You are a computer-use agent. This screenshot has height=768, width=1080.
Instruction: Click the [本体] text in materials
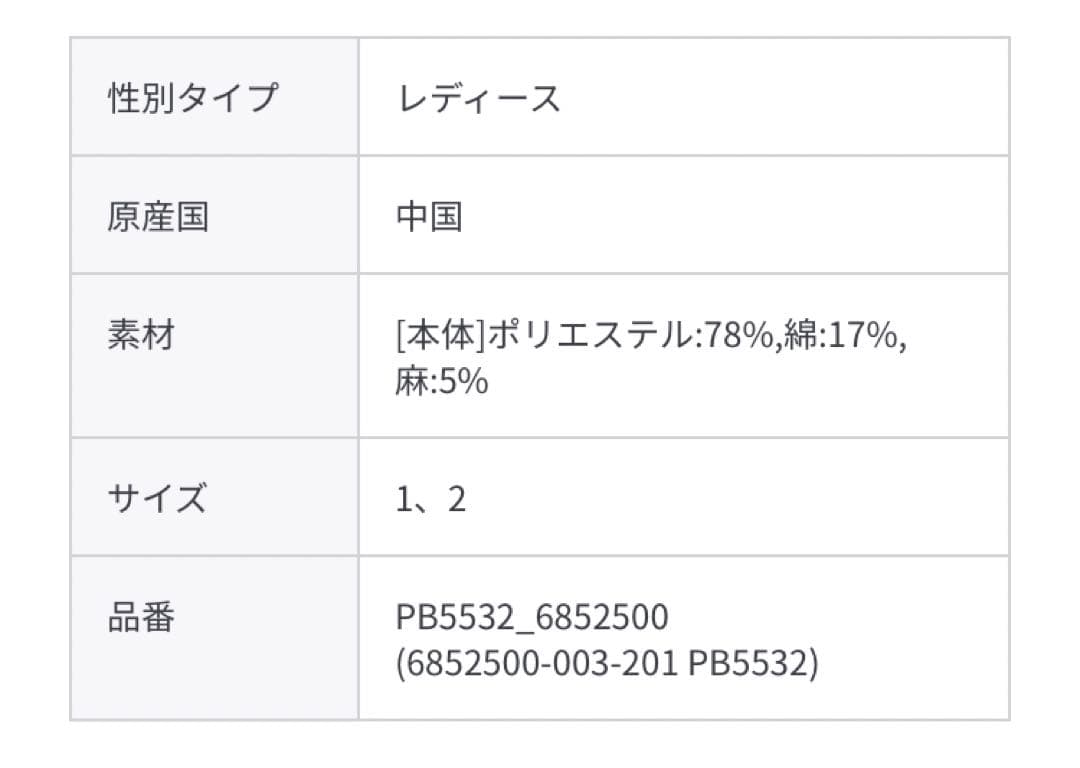click(439, 336)
